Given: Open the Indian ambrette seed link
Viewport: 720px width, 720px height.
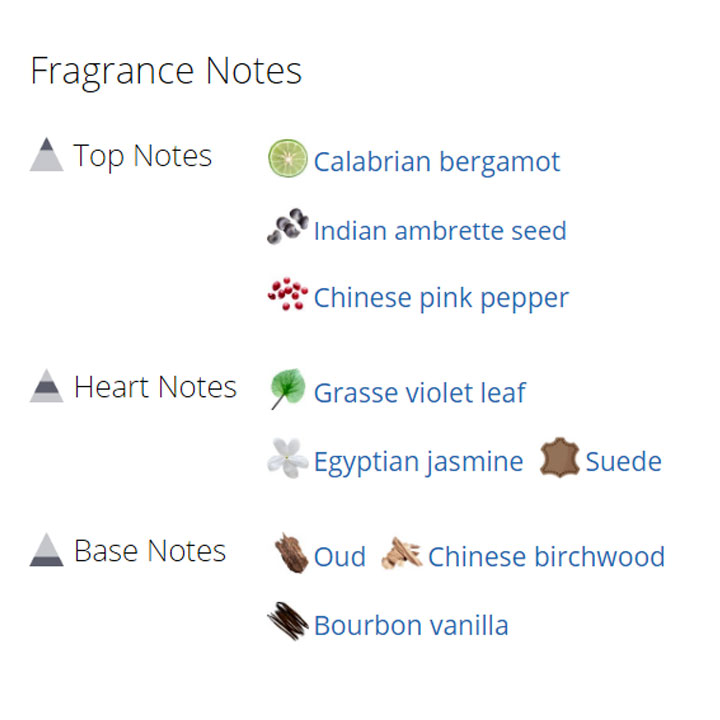Looking at the screenshot, I should [440, 231].
